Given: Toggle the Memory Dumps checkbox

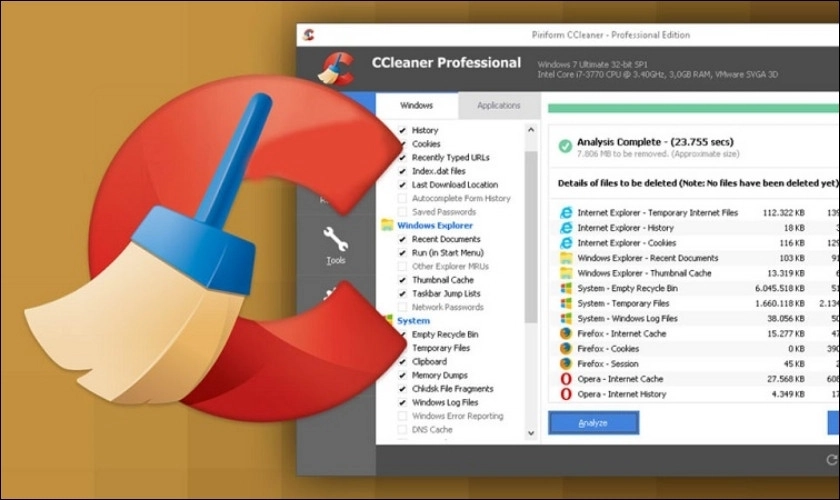Looking at the screenshot, I should [x=402, y=375].
